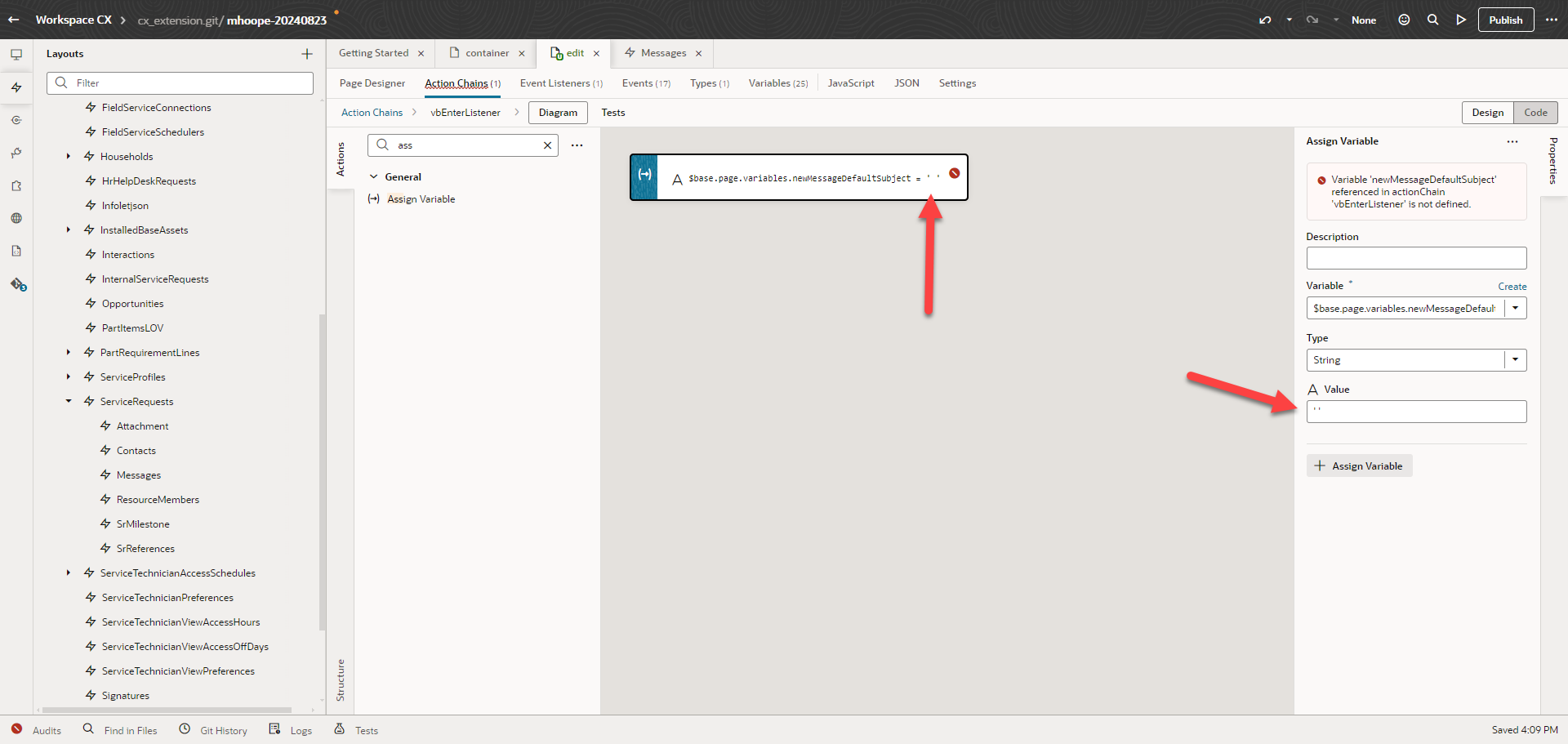Screen dimensions: 1568x744
Task: Expand the Households tree node
Action: tap(69, 156)
